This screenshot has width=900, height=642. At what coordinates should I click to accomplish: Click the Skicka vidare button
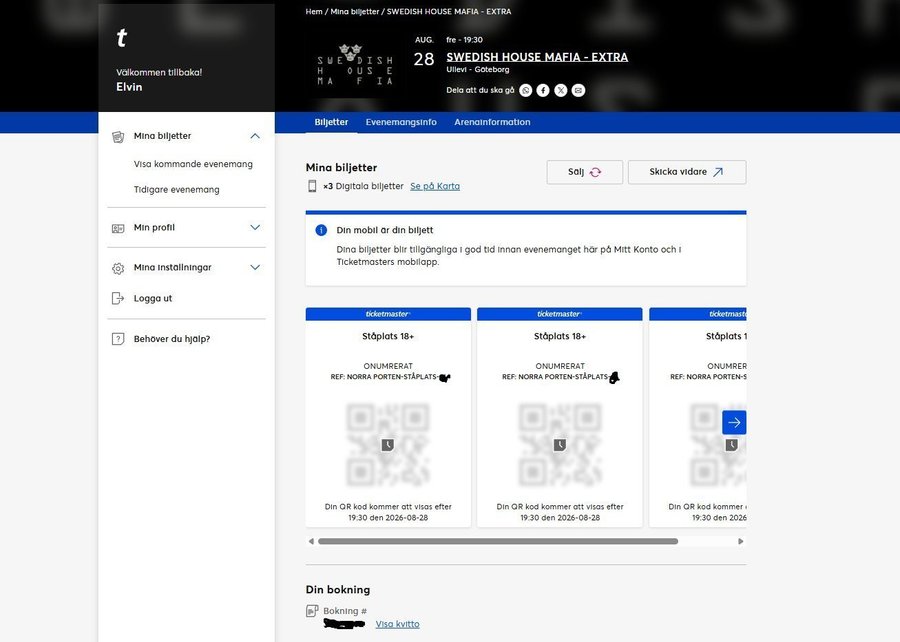[686, 172]
